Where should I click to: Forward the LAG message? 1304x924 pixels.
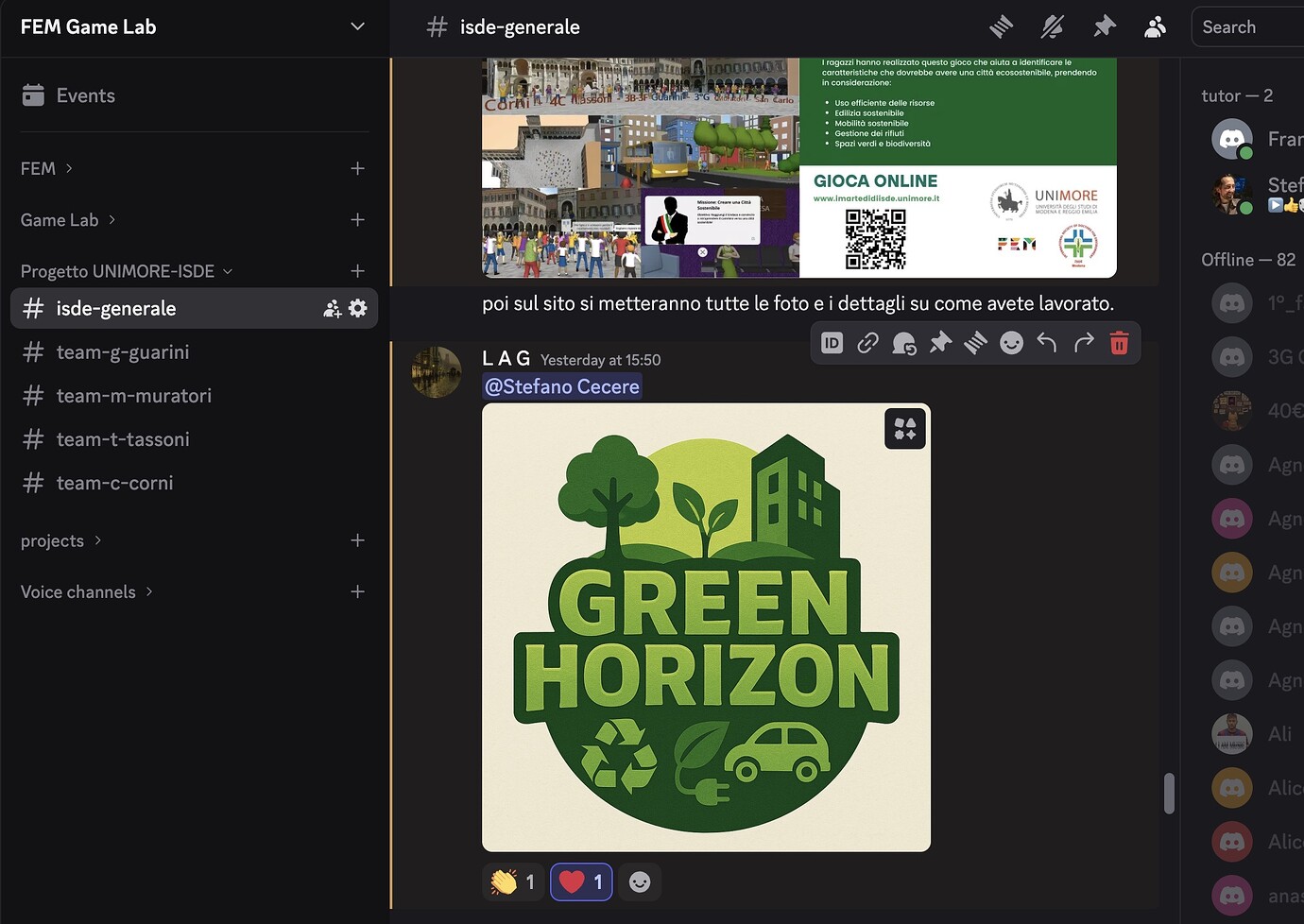pos(1083,343)
